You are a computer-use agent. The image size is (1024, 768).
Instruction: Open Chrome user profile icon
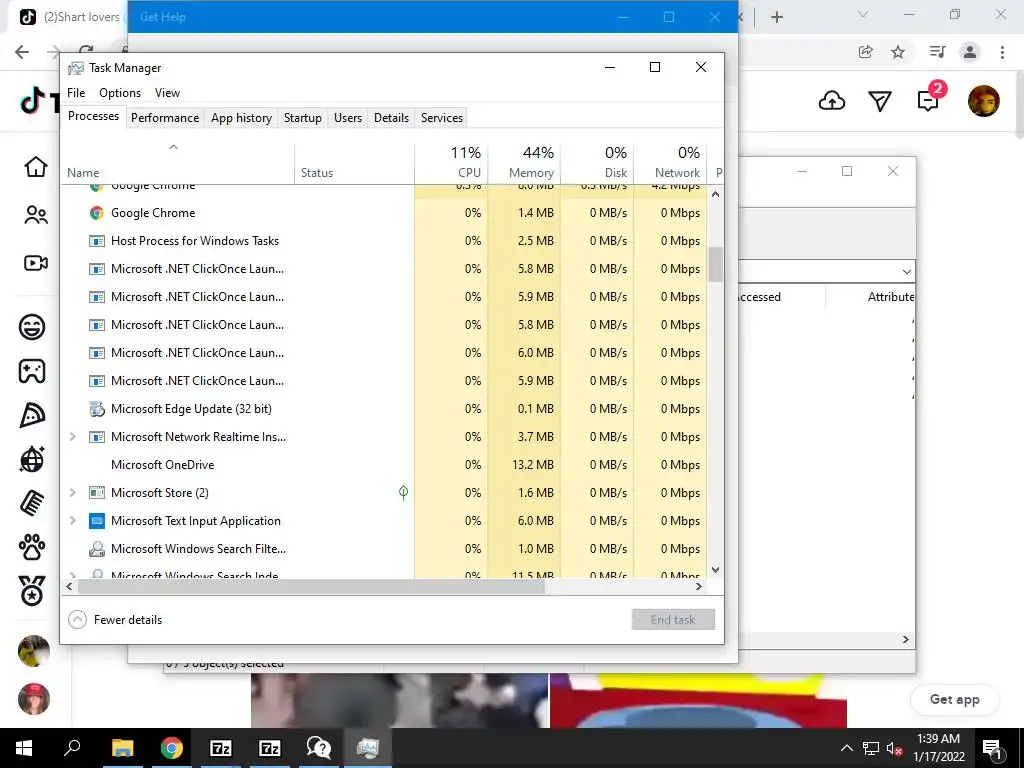pyautogui.click(x=970, y=52)
